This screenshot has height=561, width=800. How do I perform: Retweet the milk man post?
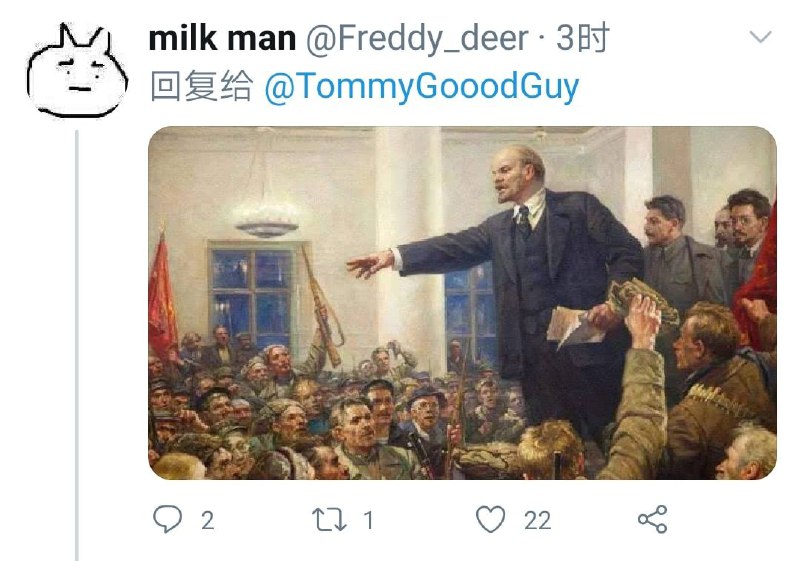329,520
